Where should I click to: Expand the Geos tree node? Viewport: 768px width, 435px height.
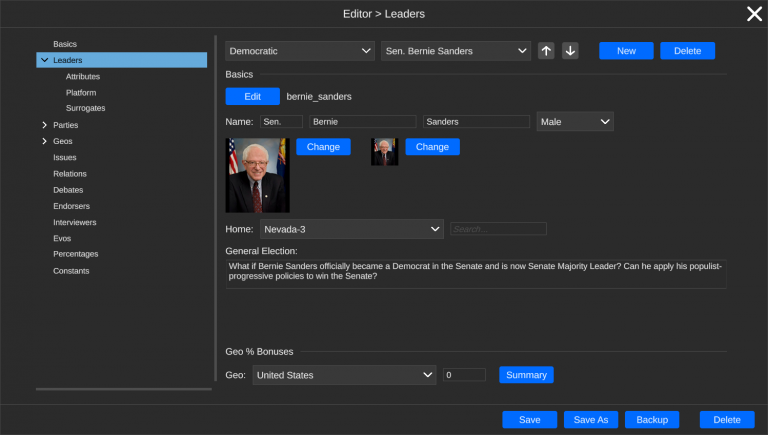point(44,141)
